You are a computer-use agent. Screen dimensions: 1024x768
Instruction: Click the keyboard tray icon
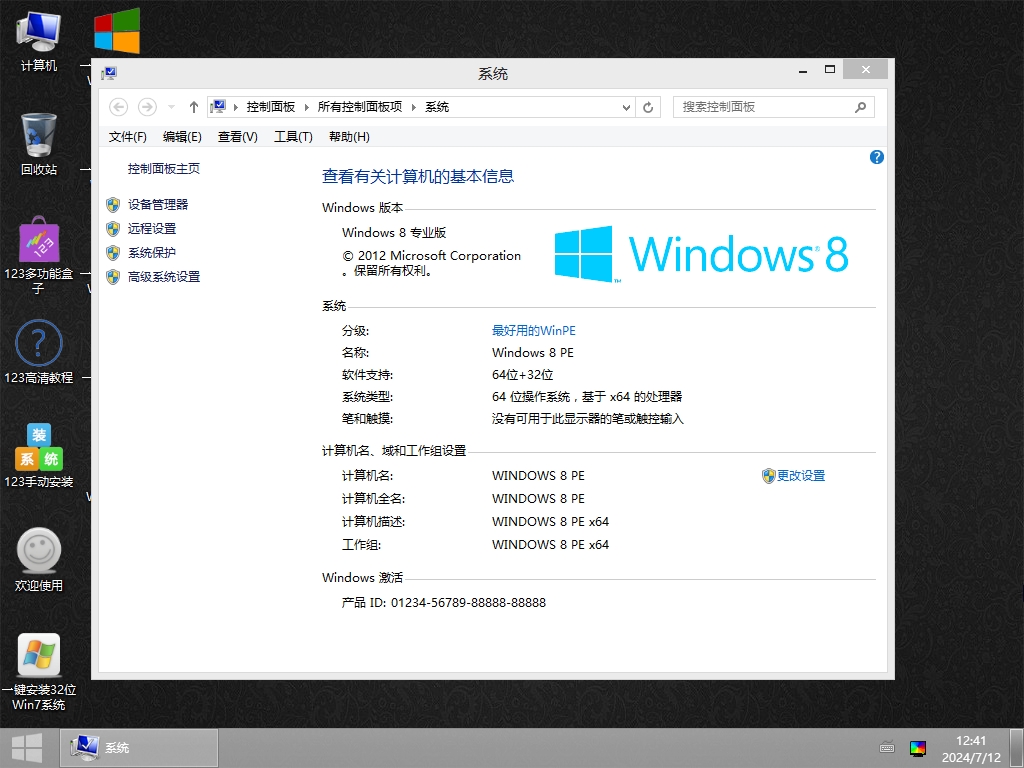click(887, 748)
